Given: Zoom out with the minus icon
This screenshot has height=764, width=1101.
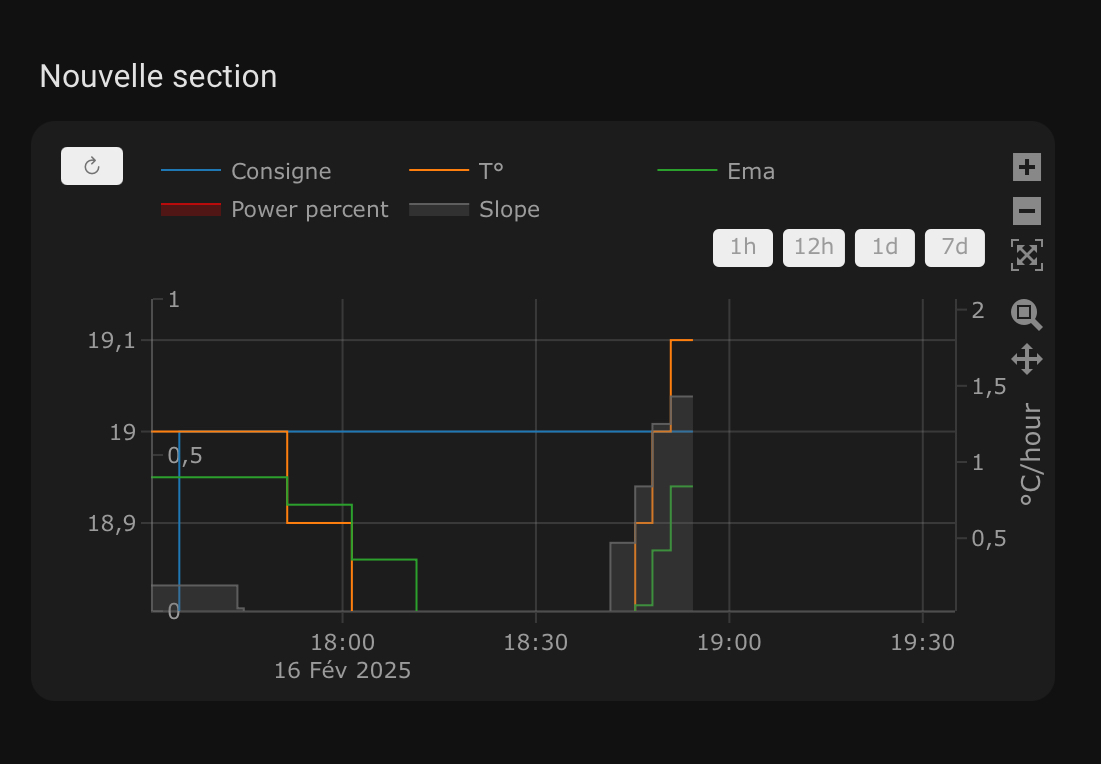Looking at the screenshot, I should coord(1027,211).
